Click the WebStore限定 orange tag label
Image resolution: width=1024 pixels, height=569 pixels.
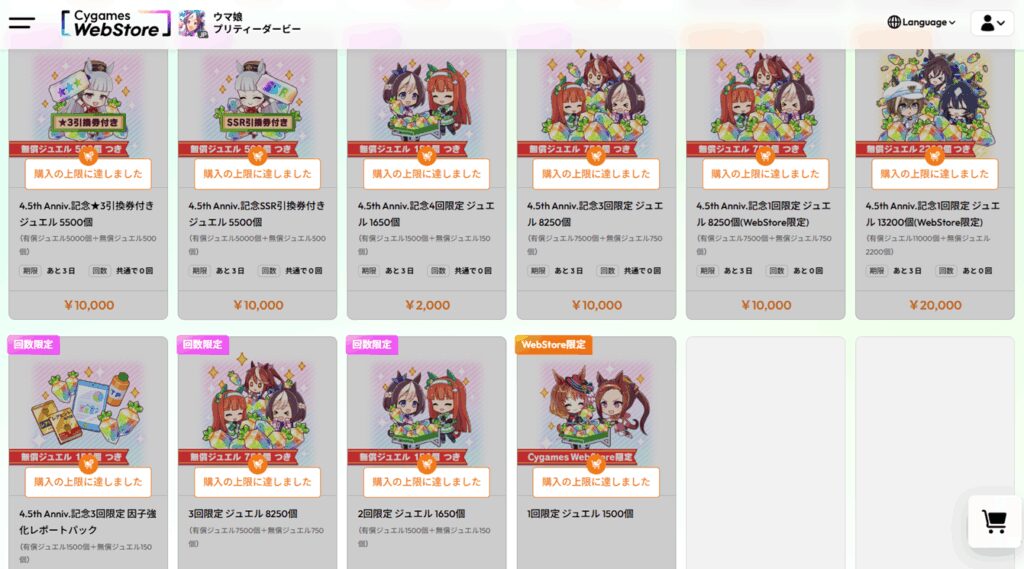tap(554, 345)
